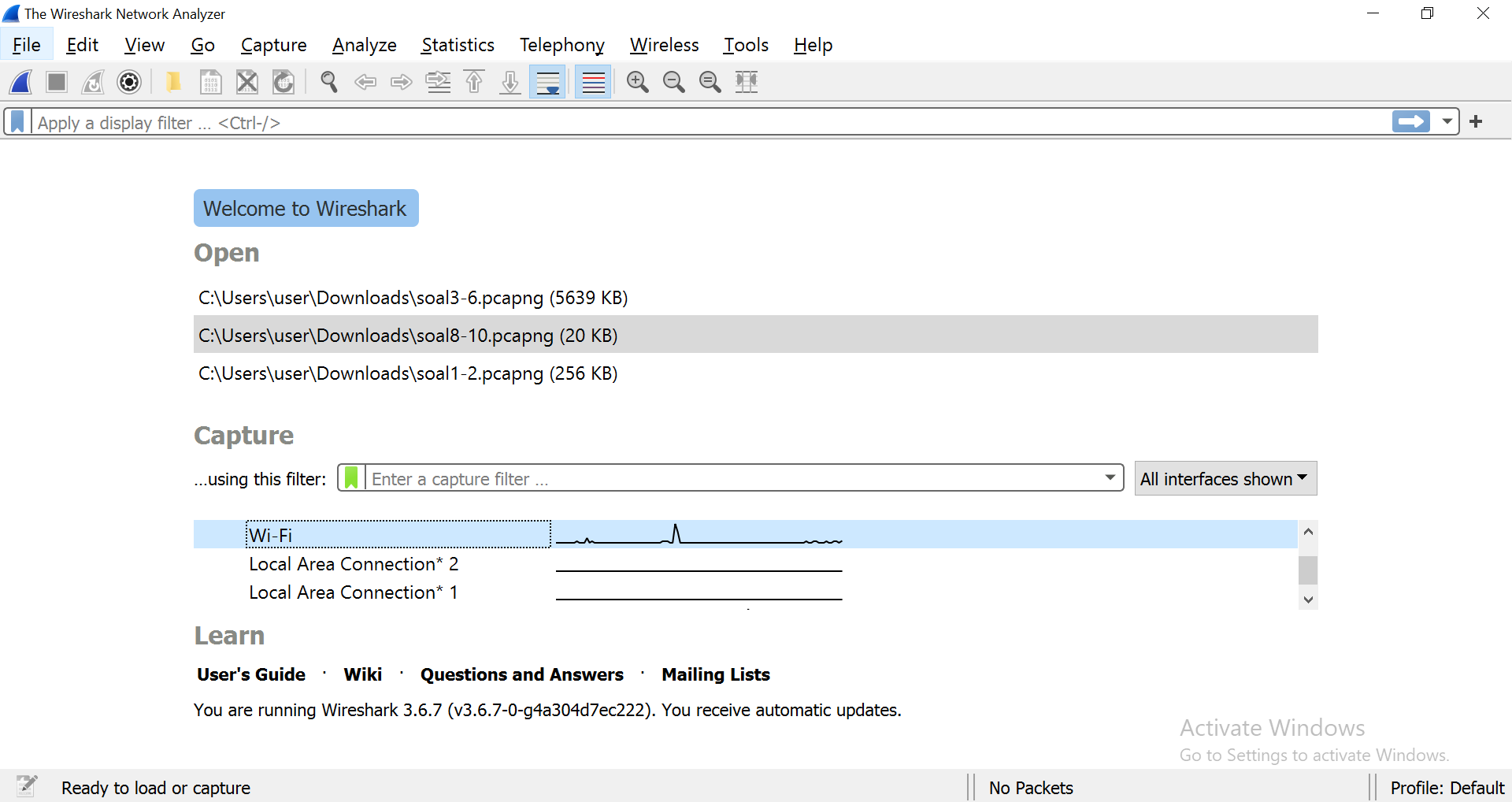Click capture filter green bookmark icon
1512x802 pixels.
point(351,478)
